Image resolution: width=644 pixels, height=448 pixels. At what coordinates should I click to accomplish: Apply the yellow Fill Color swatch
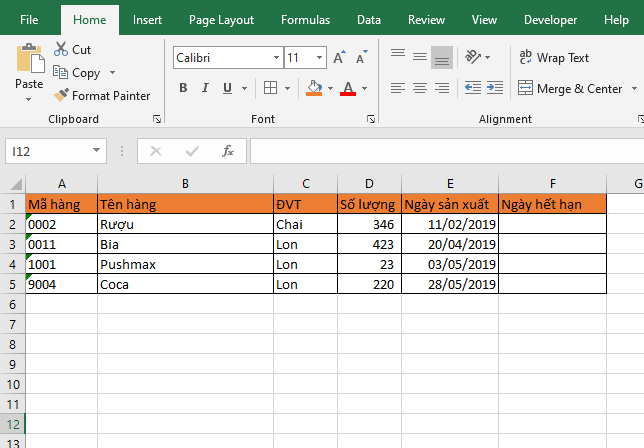[314, 88]
